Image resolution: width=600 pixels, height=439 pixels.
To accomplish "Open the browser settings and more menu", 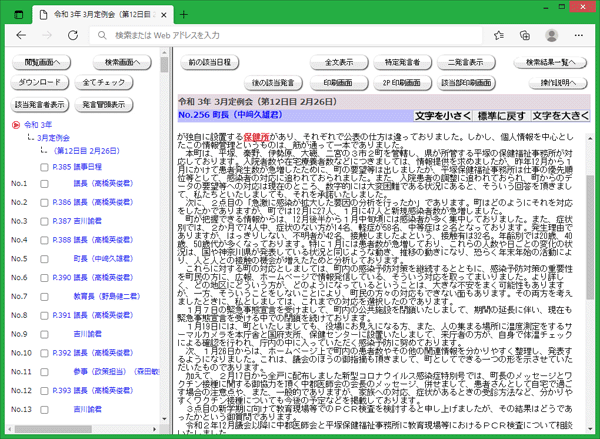I will [x=579, y=35].
